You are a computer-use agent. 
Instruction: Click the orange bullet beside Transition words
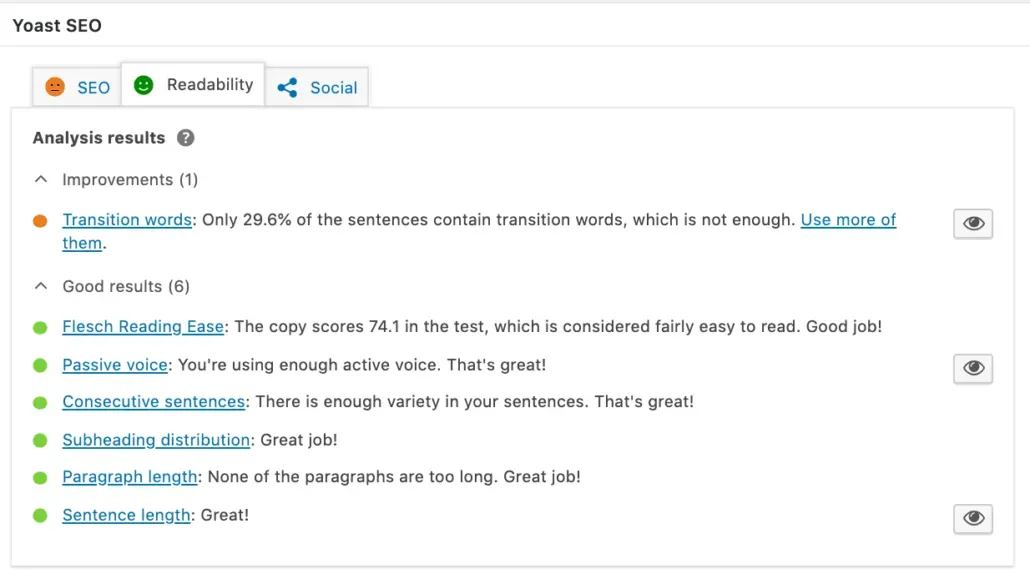(40, 220)
